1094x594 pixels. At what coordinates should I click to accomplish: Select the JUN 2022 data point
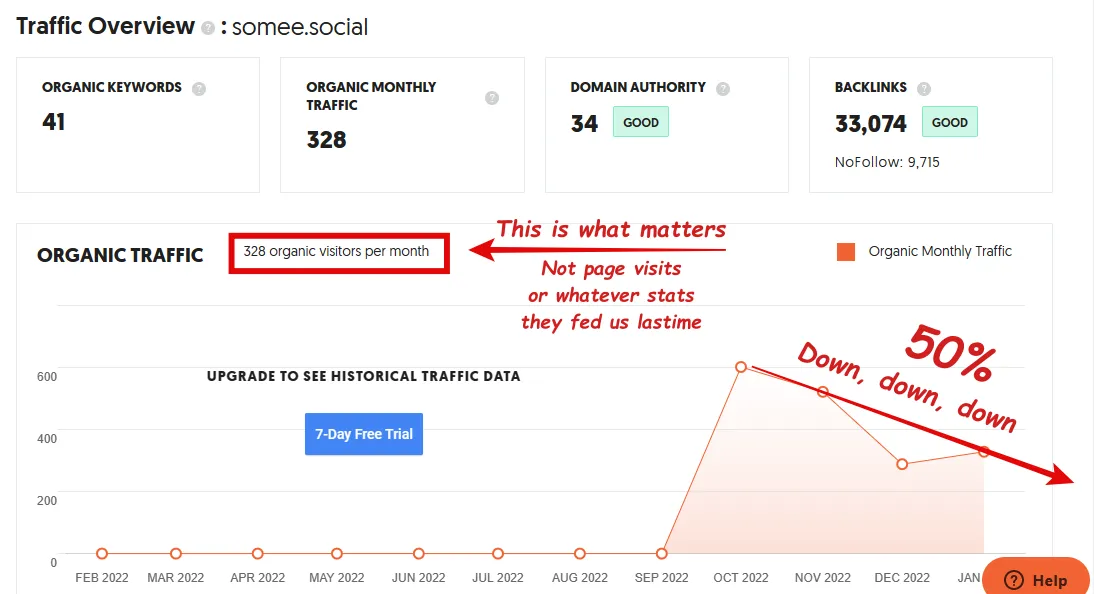[419, 553]
